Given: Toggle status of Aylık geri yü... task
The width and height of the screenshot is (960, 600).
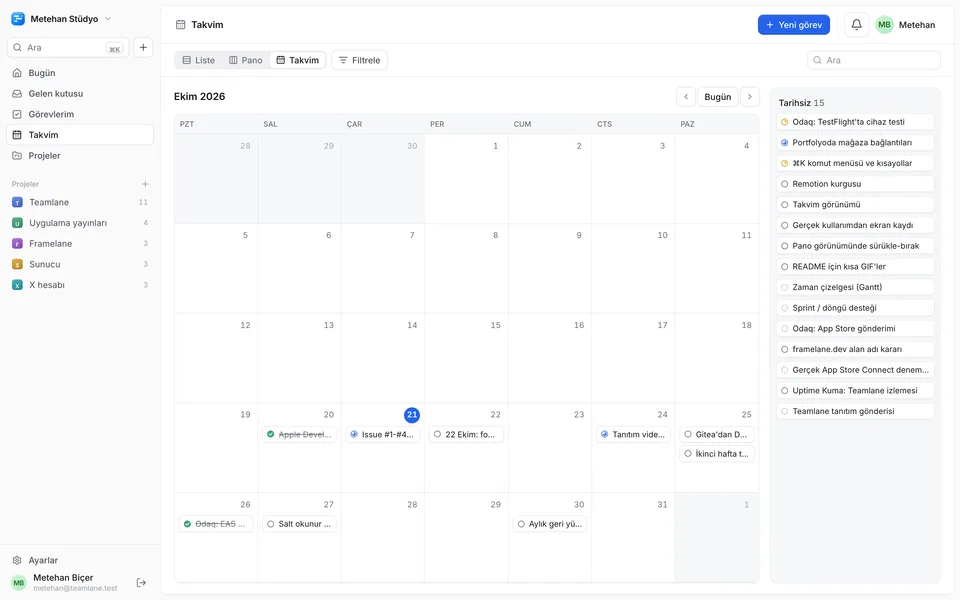Looking at the screenshot, I should pos(521,524).
